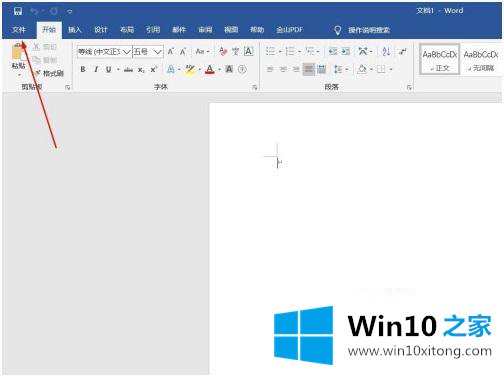Open the font group dialog launcher

pyautogui.click(x=255, y=87)
